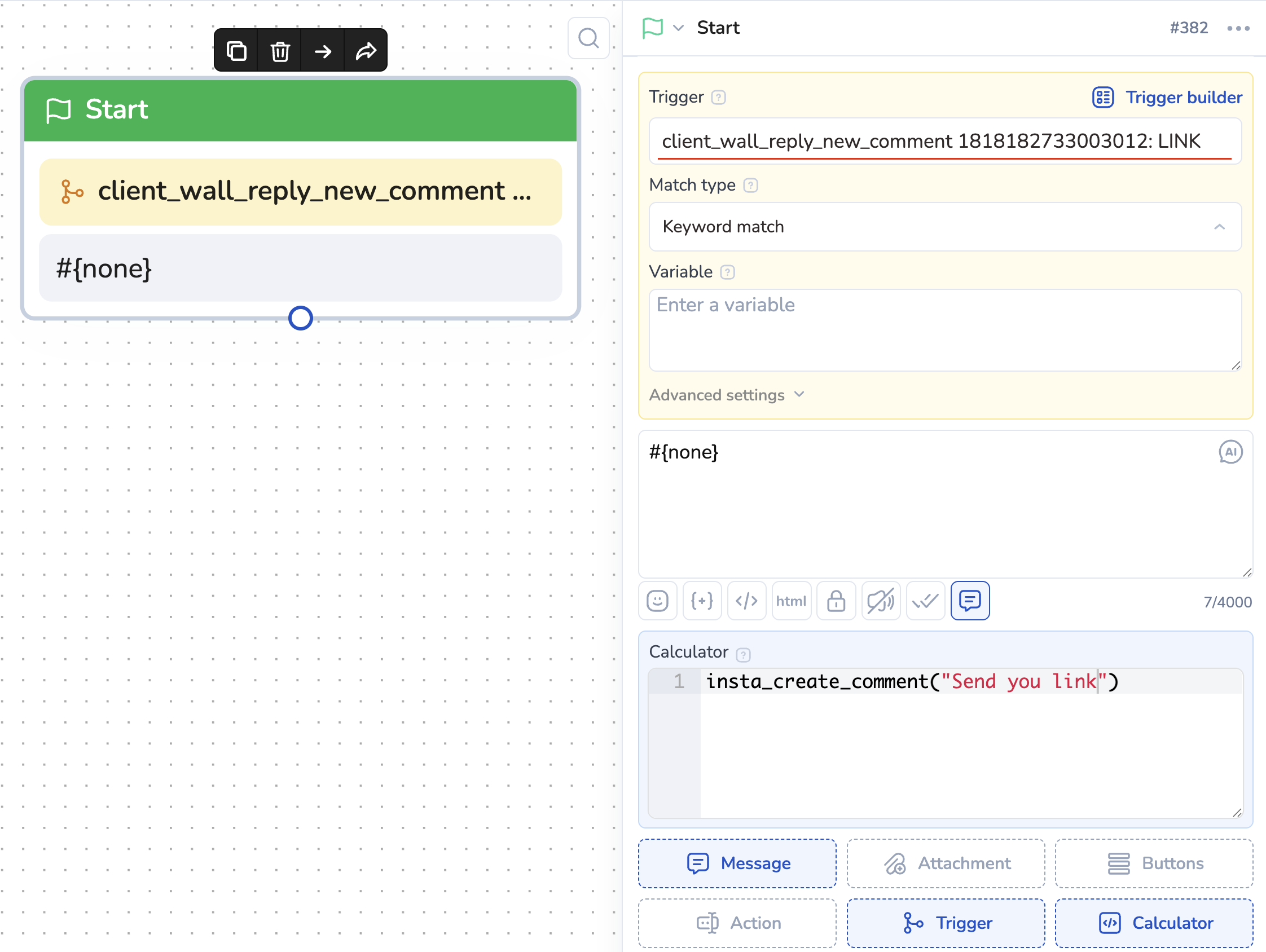This screenshot has height=952, width=1266.
Task: Select the Buttons section tab
Action: click(1154, 863)
